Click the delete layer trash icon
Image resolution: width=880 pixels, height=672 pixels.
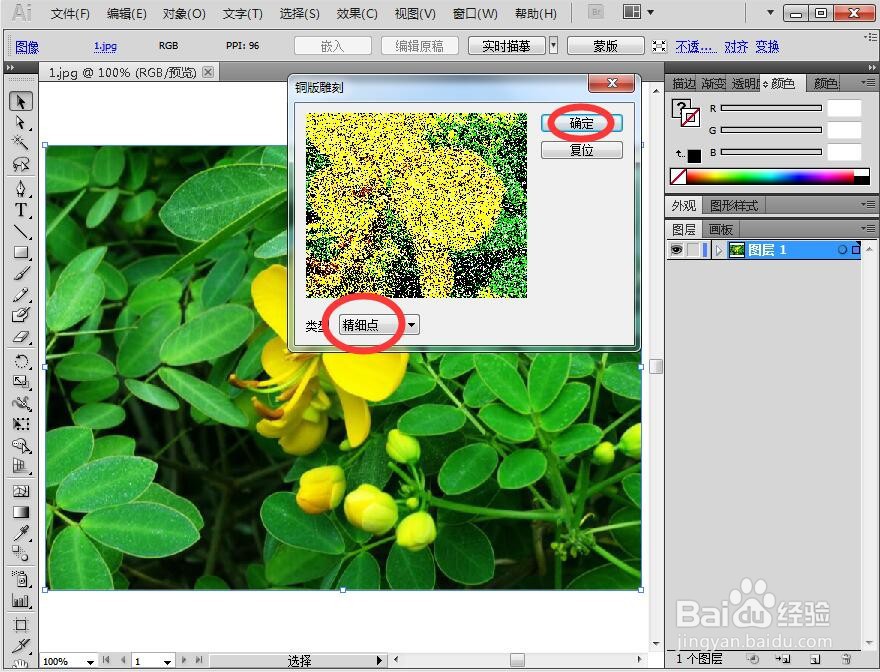click(x=846, y=659)
